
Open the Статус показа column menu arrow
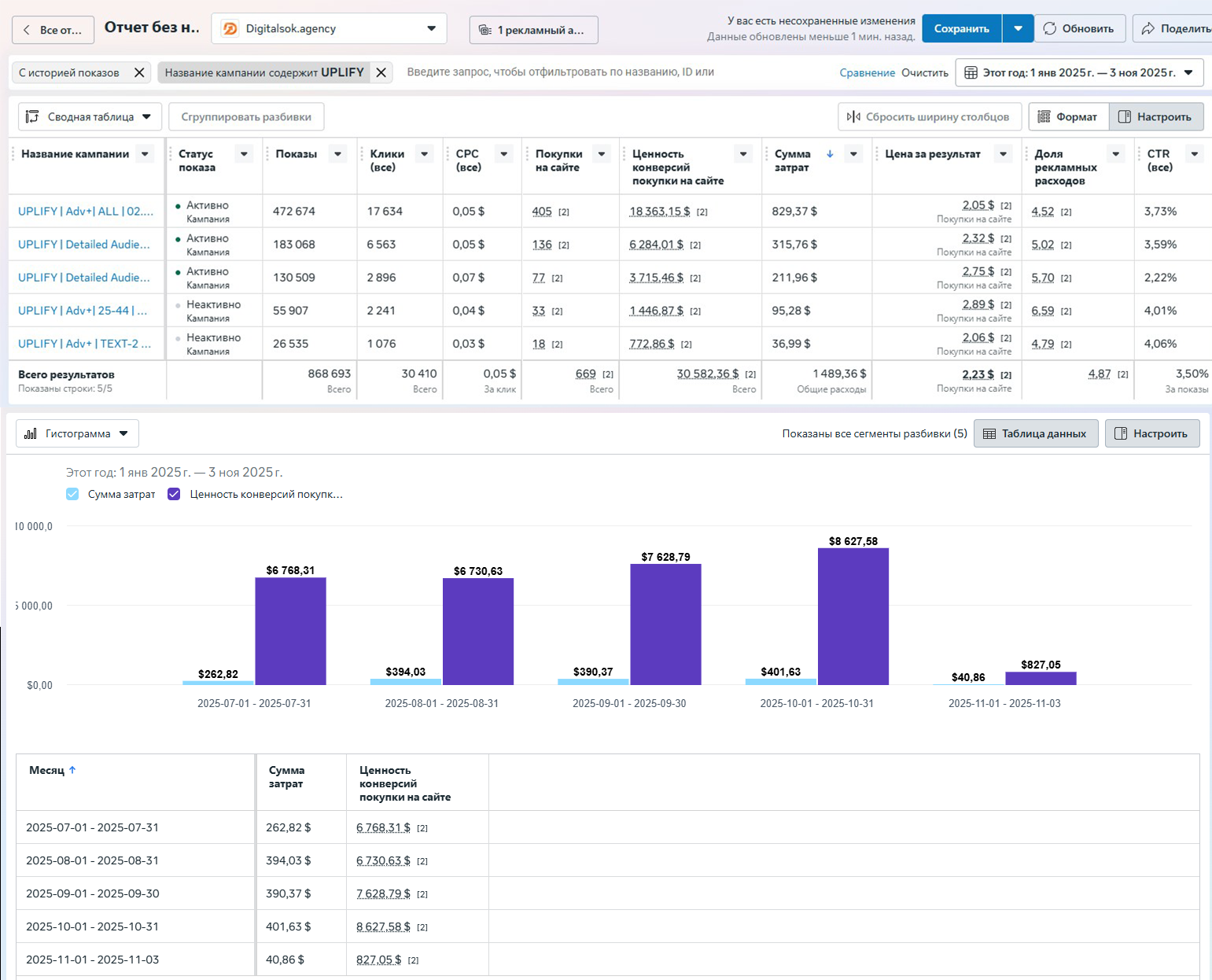click(x=244, y=154)
